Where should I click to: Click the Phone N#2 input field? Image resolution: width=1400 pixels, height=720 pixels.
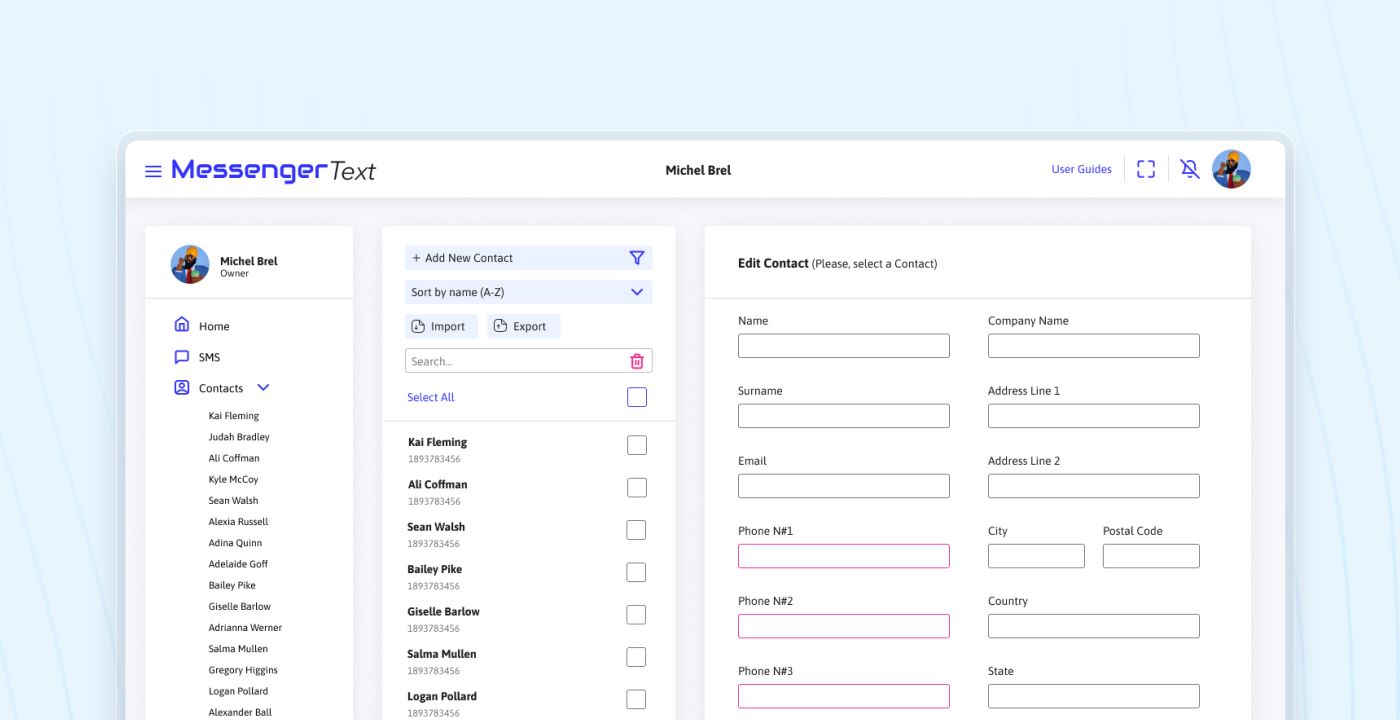844,626
